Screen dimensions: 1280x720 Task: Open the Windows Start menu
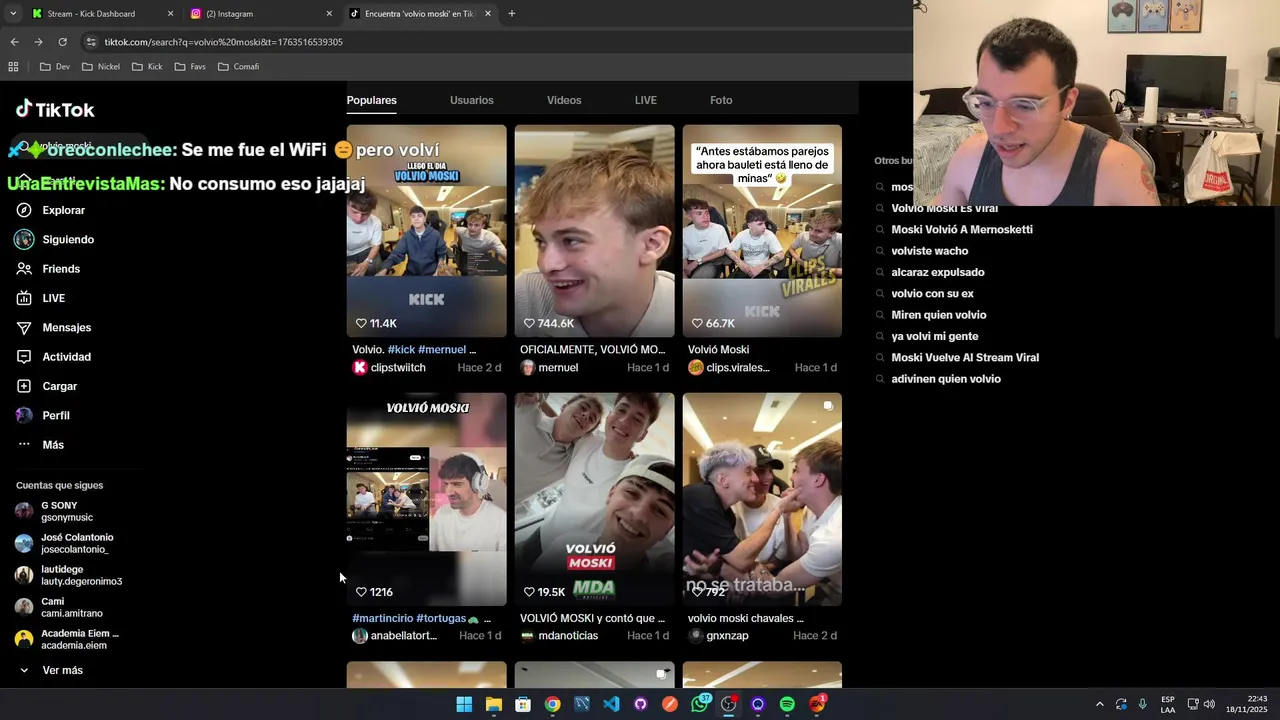(464, 704)
